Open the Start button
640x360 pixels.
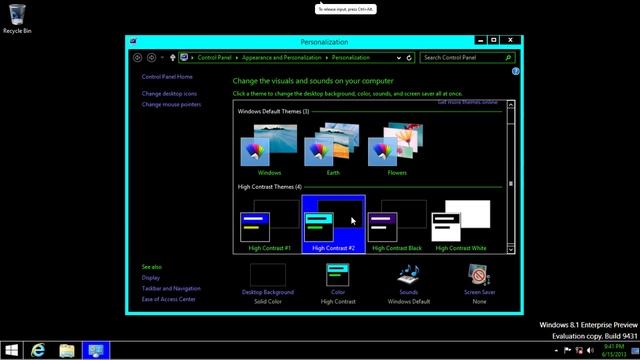pos(11,351)
